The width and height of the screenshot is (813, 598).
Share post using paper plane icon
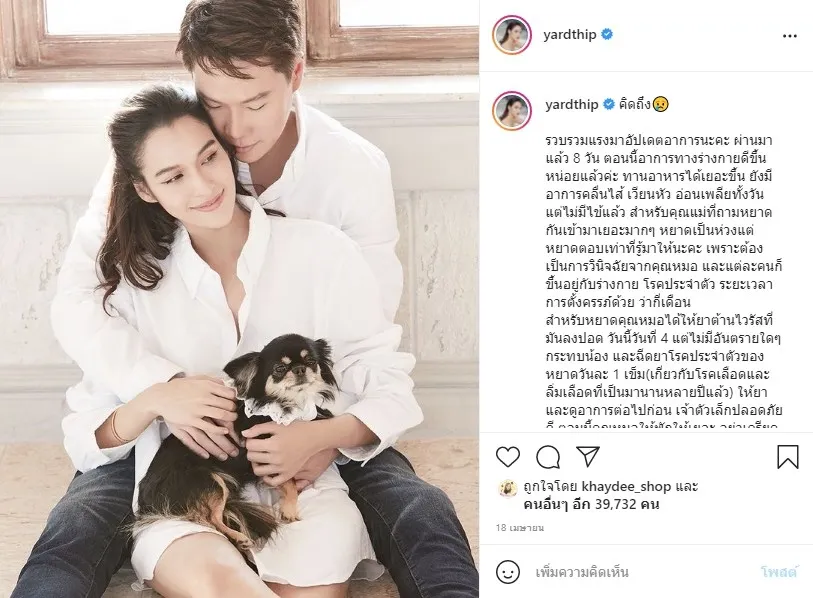tap(588, 456)
